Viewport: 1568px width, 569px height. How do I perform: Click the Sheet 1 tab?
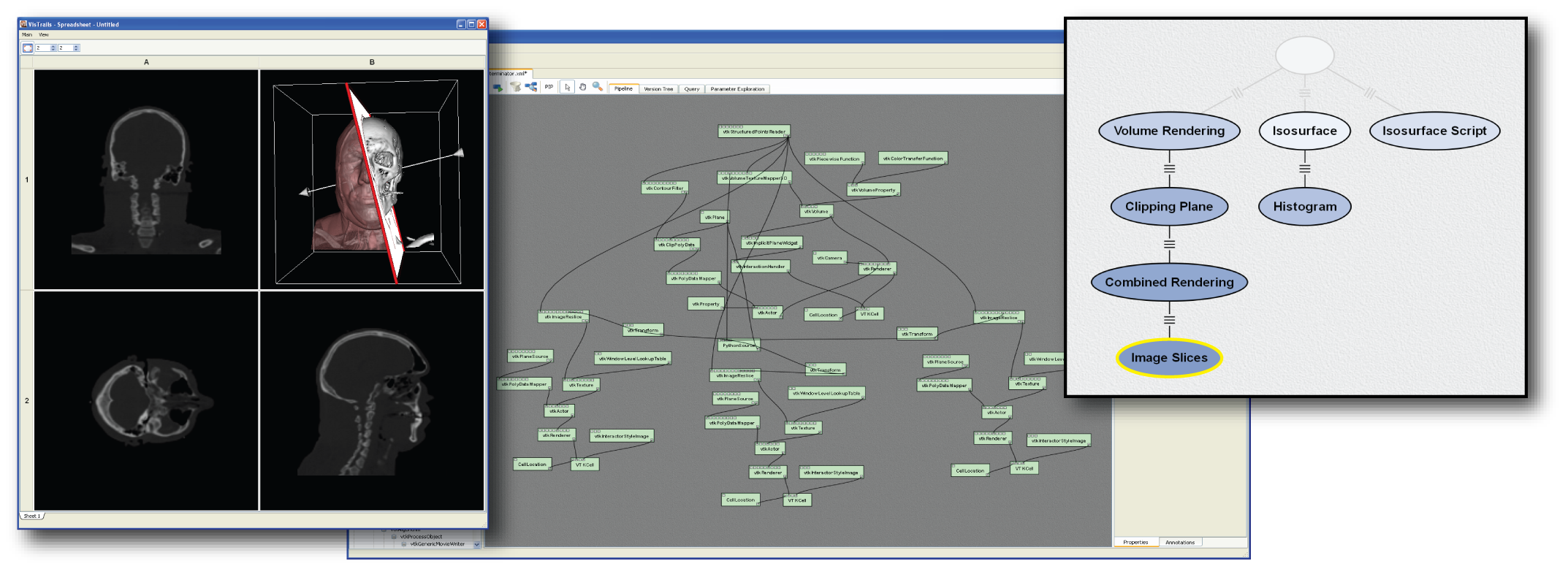[31, 516]
